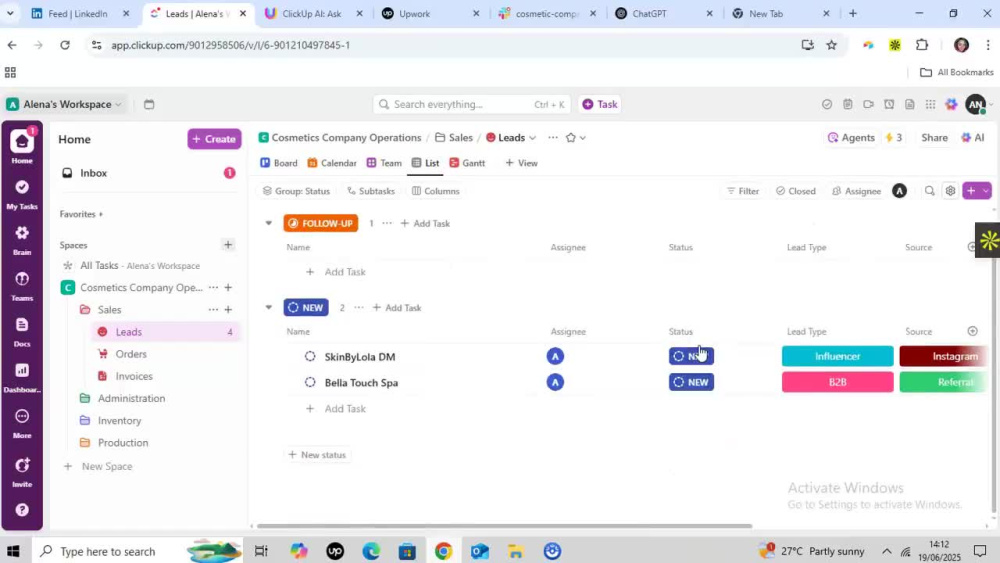The image size is (1000, 563).
Task: Open Brain in left rail
Action: tap(22, 240)
